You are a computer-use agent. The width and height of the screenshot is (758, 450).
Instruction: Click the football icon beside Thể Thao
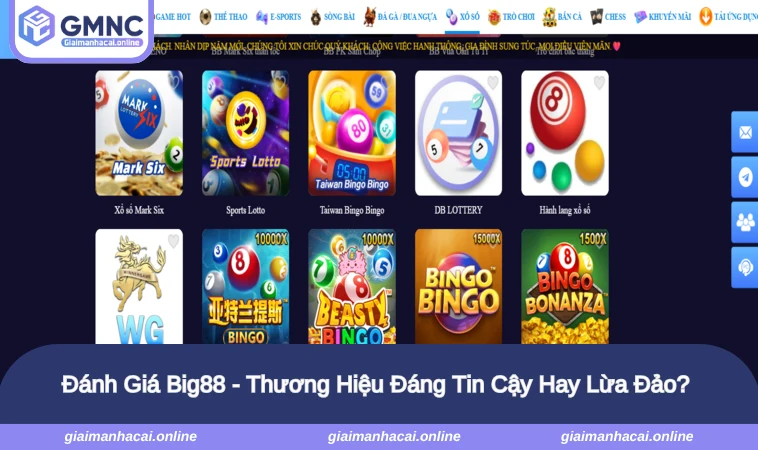click(205, 16)
